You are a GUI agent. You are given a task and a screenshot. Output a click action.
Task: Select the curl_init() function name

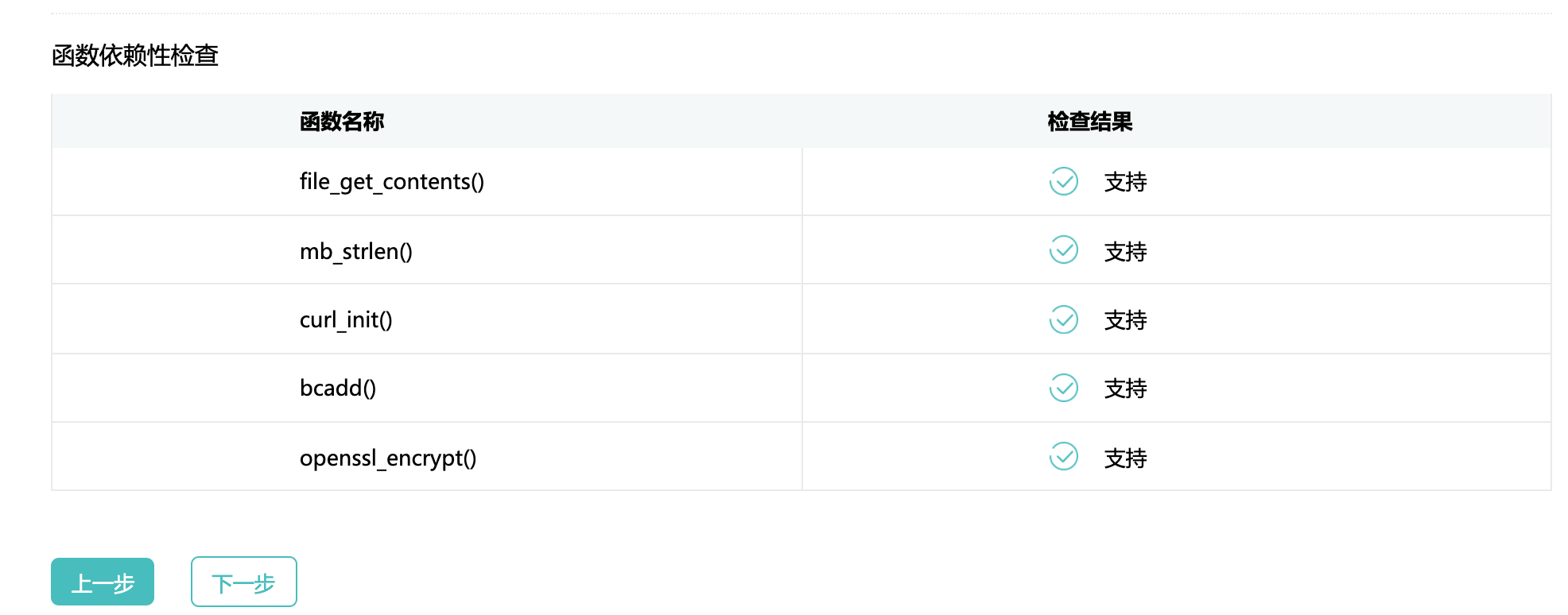[345, 319]
